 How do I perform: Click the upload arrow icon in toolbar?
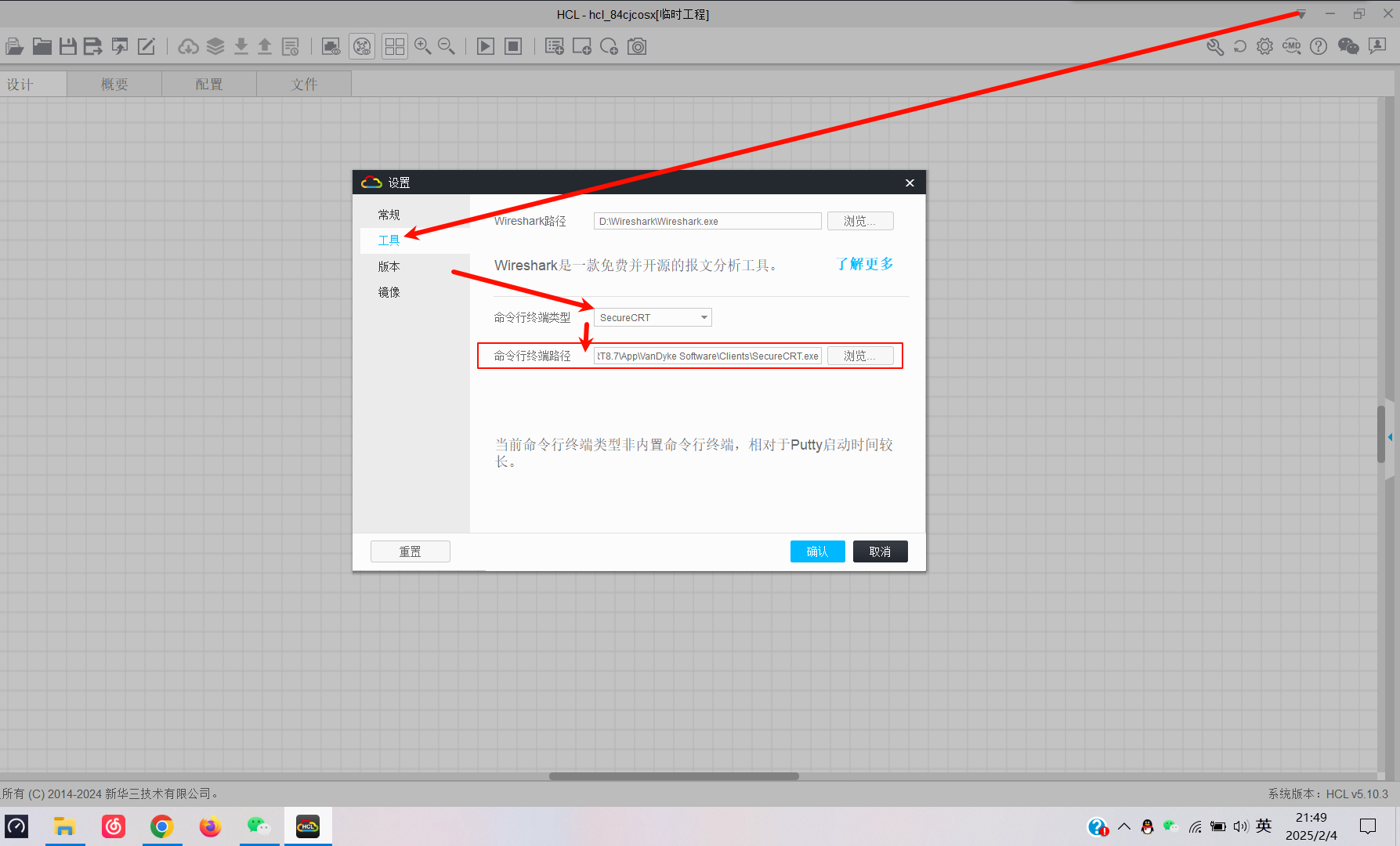(x=265, y=46)
